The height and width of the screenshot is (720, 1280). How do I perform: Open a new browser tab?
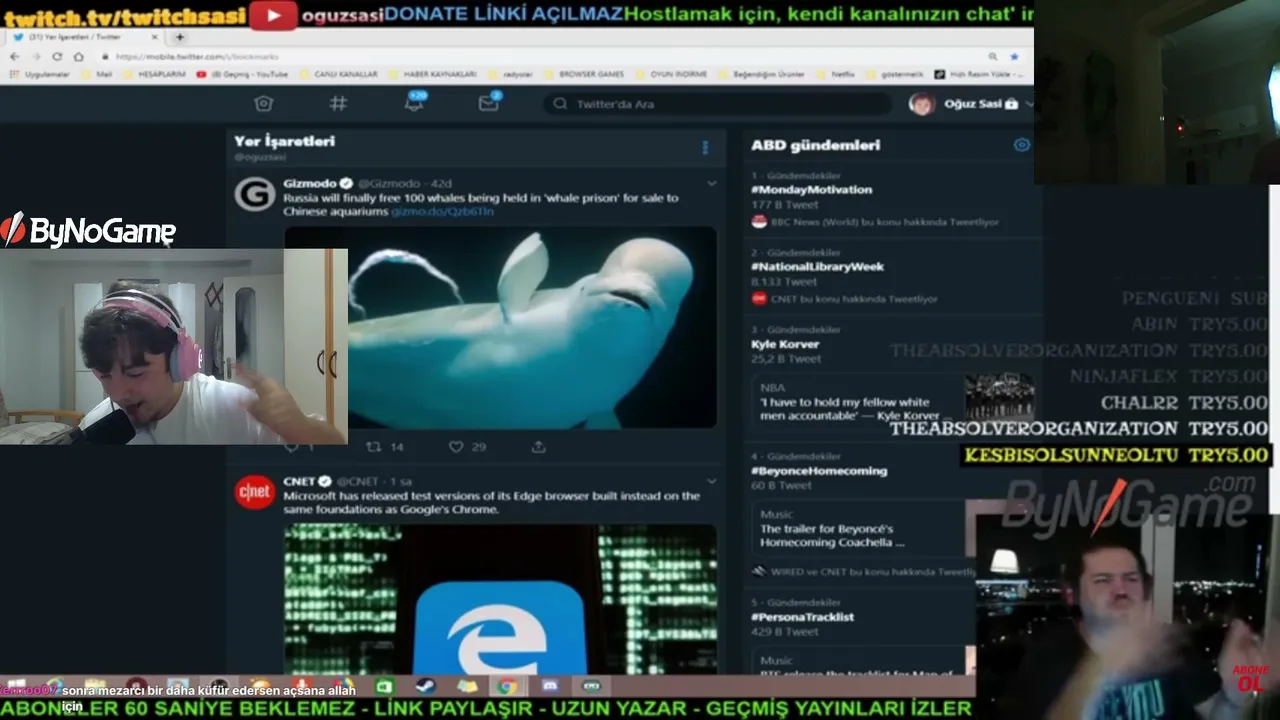point(180,37)
